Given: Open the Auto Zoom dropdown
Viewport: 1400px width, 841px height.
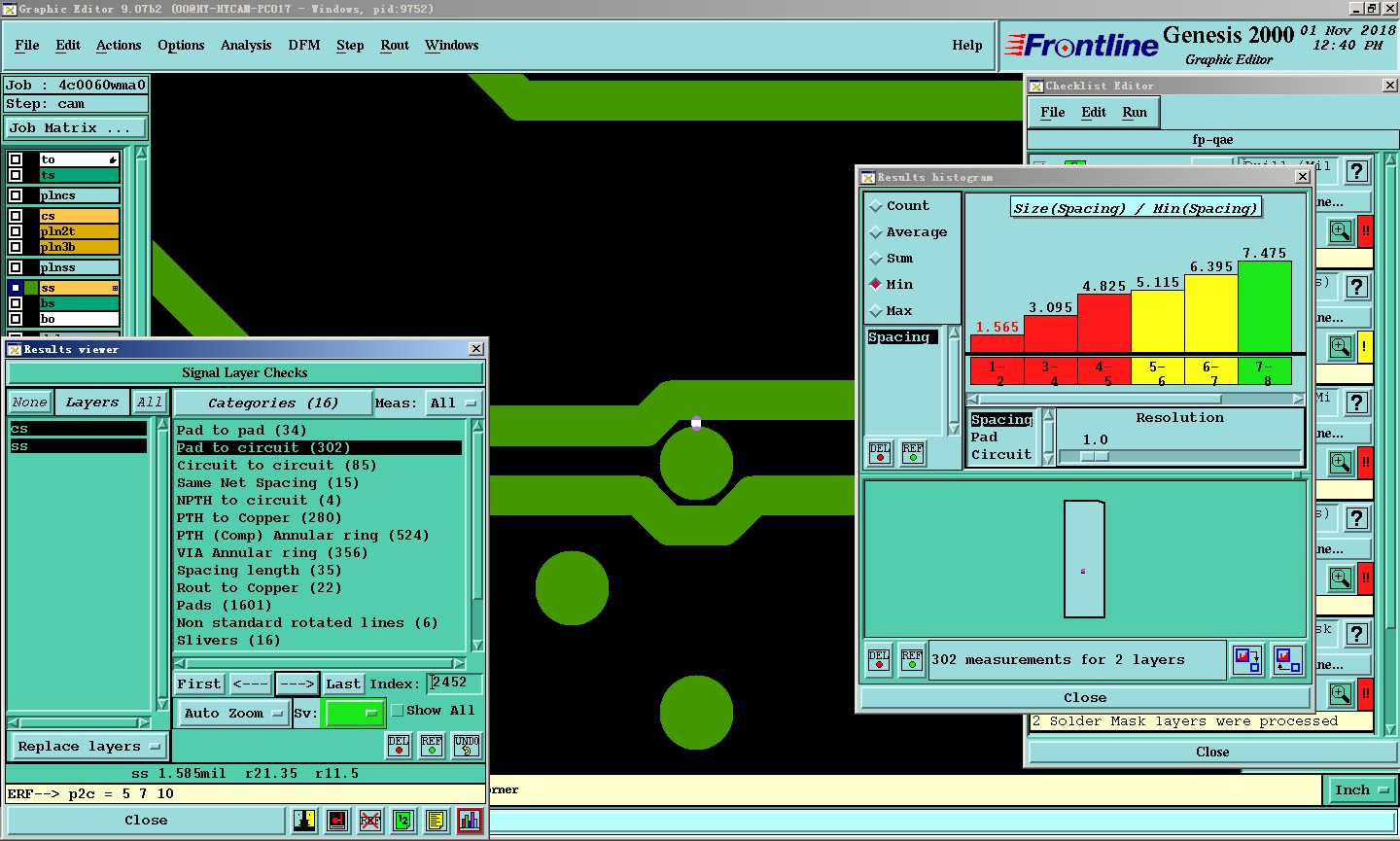Looking at the screenshot, I should [233, 713].
